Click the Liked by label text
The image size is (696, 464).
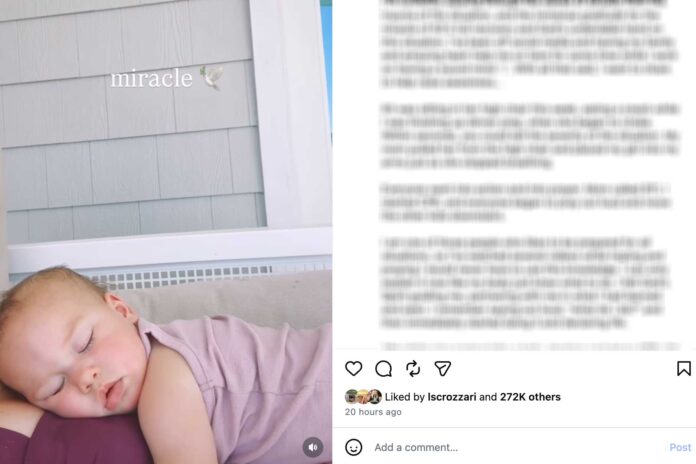[405, 397]
